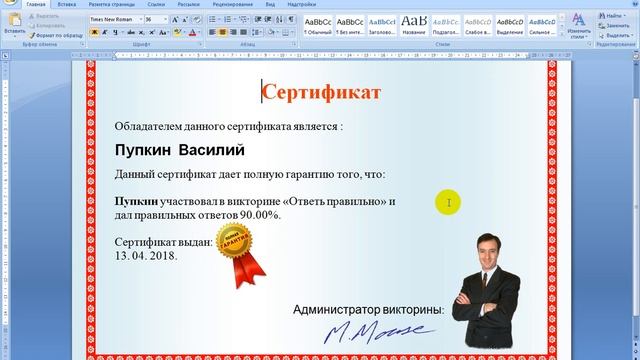Click the increase indent icon

click(x=268, y=19)
